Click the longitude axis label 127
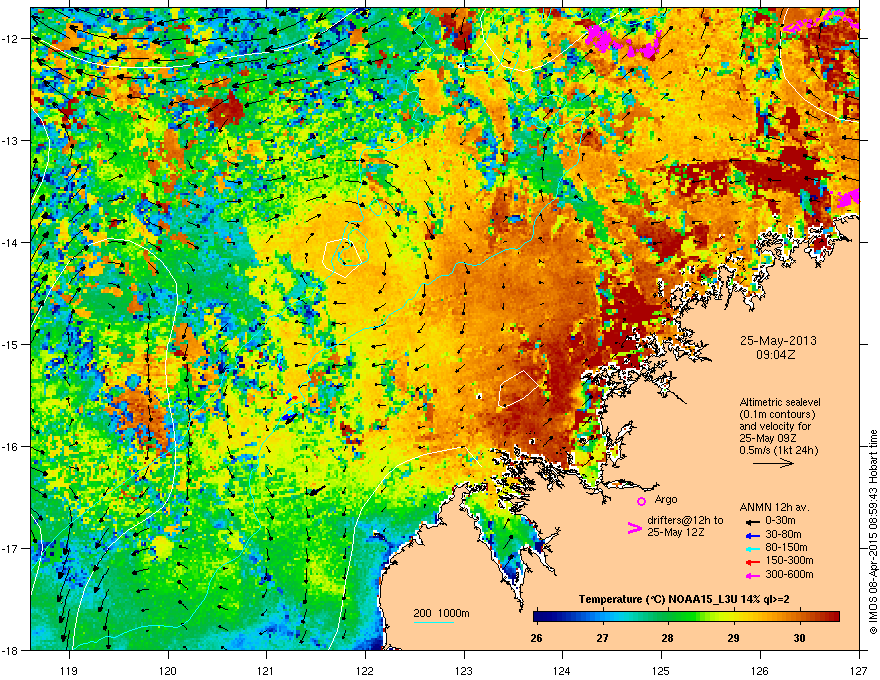Image resolution: width=880 pixels, height=680 pixels. click(858, 670)
